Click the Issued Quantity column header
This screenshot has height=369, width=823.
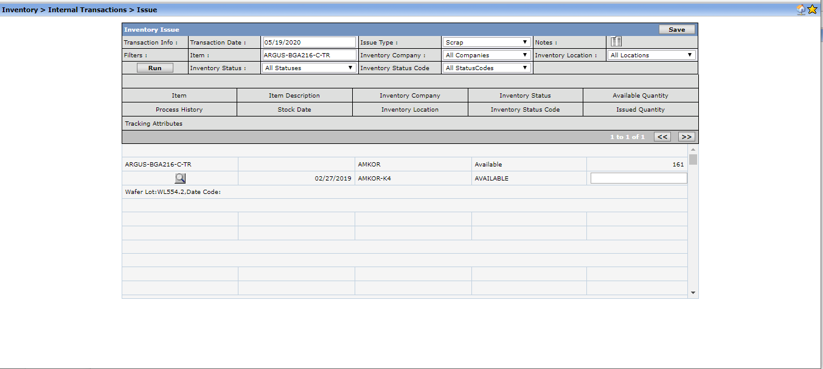coord(640,110)
